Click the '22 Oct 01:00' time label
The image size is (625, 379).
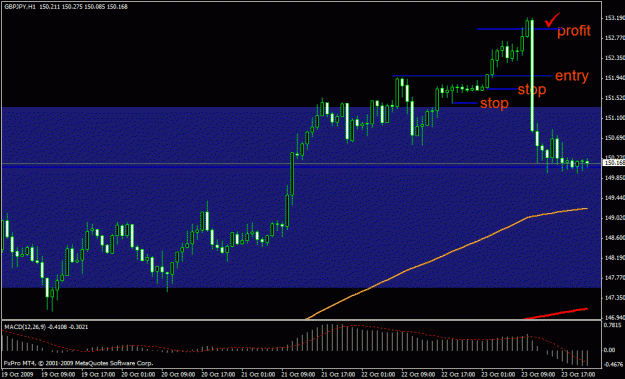378,375
